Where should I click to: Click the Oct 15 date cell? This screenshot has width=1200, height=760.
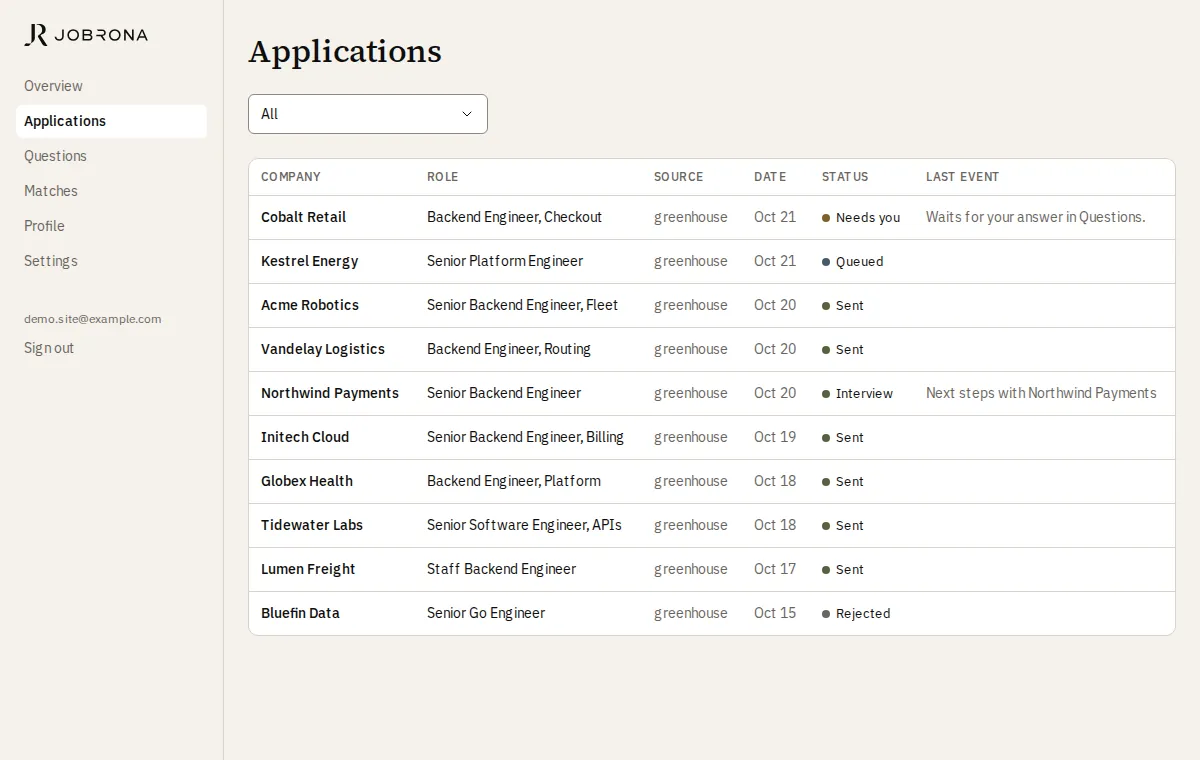[x=775, y=613]
